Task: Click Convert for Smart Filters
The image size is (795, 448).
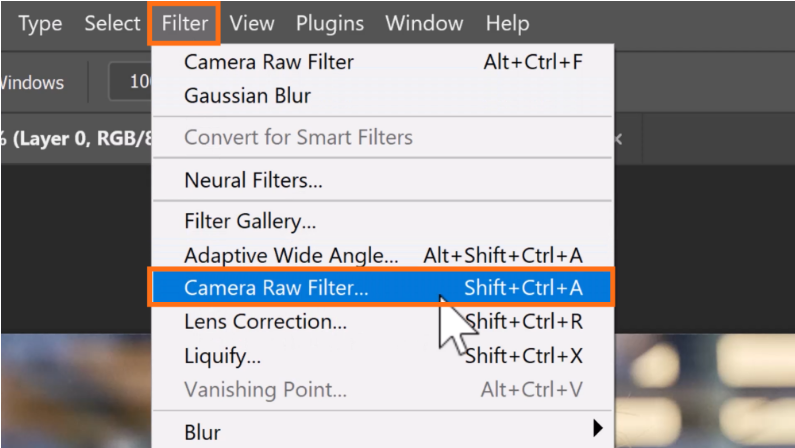Action: 298,137
